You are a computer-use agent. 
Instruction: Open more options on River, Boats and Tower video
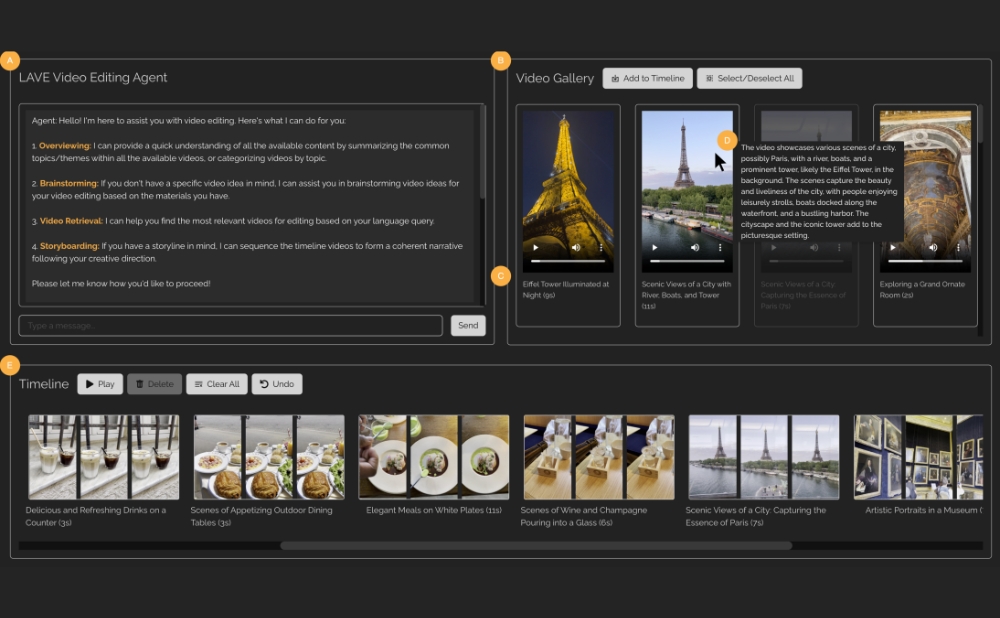tap(720, 247)
